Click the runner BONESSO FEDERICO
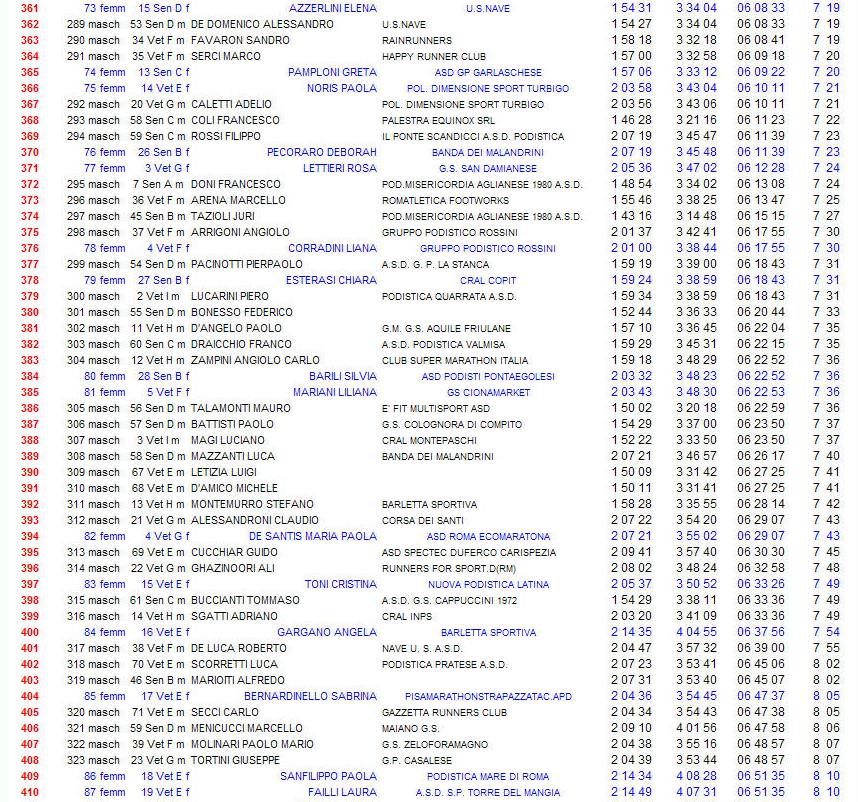 tap(241, 312)
